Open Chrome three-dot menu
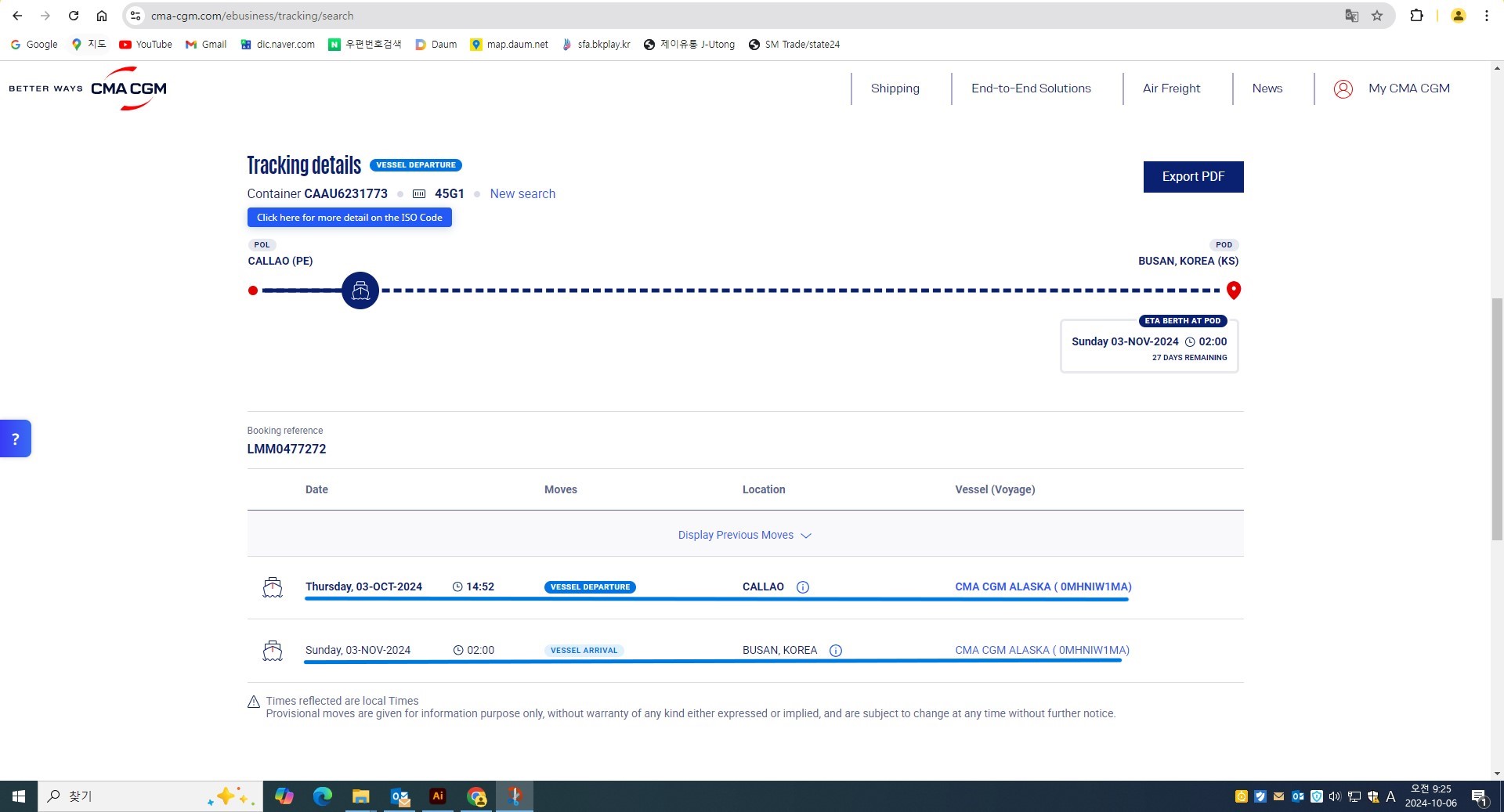1504x812 pixels. [x=1486, y=16]
